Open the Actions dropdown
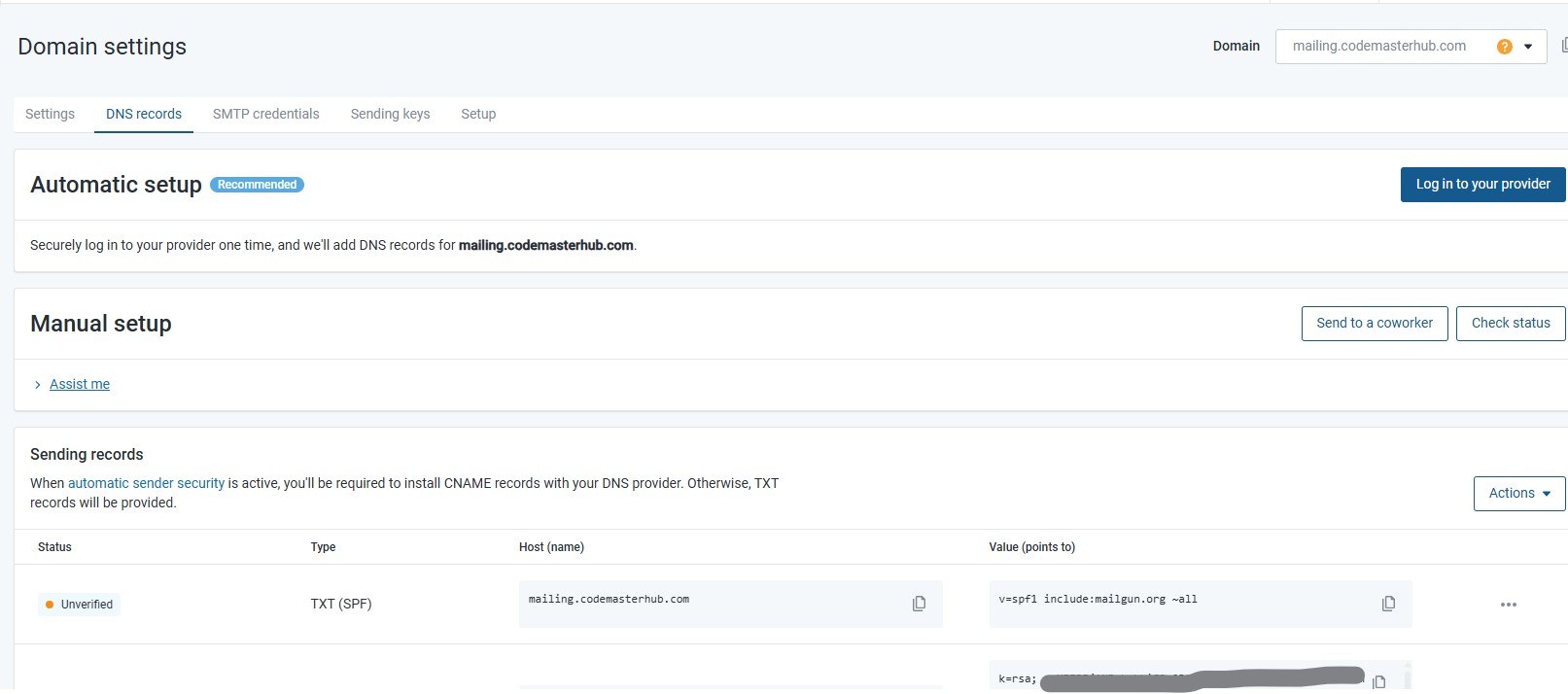The height and width of the screenshot is (694, 1568). (x=1518, y=494)
